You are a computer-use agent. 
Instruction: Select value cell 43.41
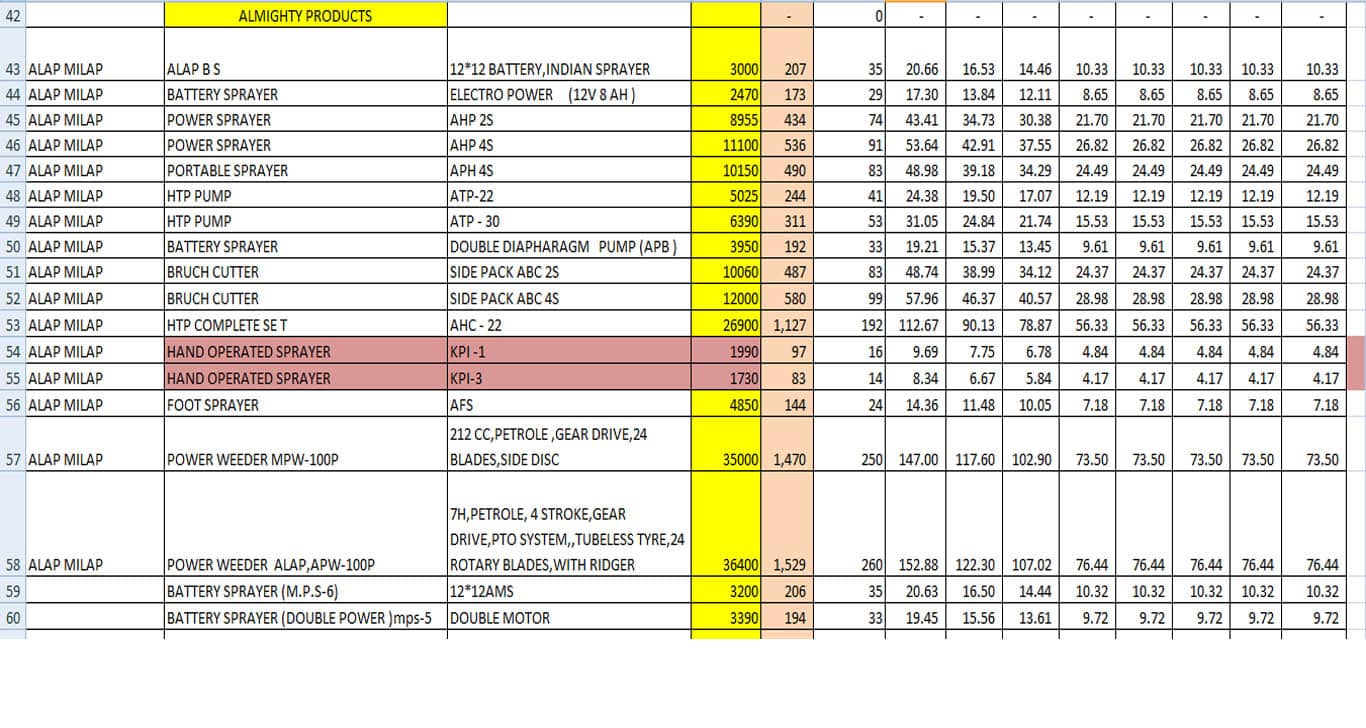(916, 120)
